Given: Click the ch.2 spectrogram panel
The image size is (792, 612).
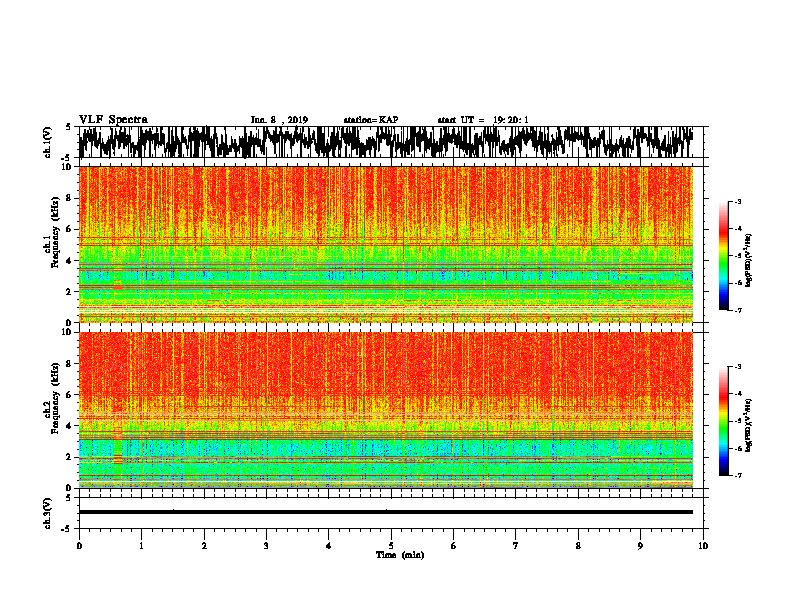Looking at the screenshot, I should point(386,410).
